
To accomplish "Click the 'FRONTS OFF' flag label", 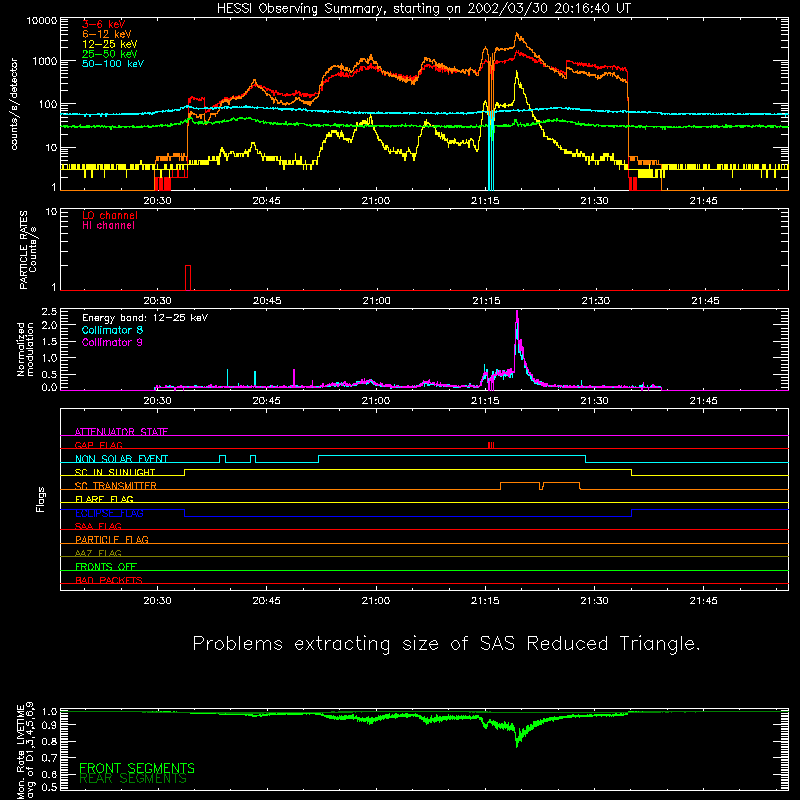I will (x=106, y=566).
